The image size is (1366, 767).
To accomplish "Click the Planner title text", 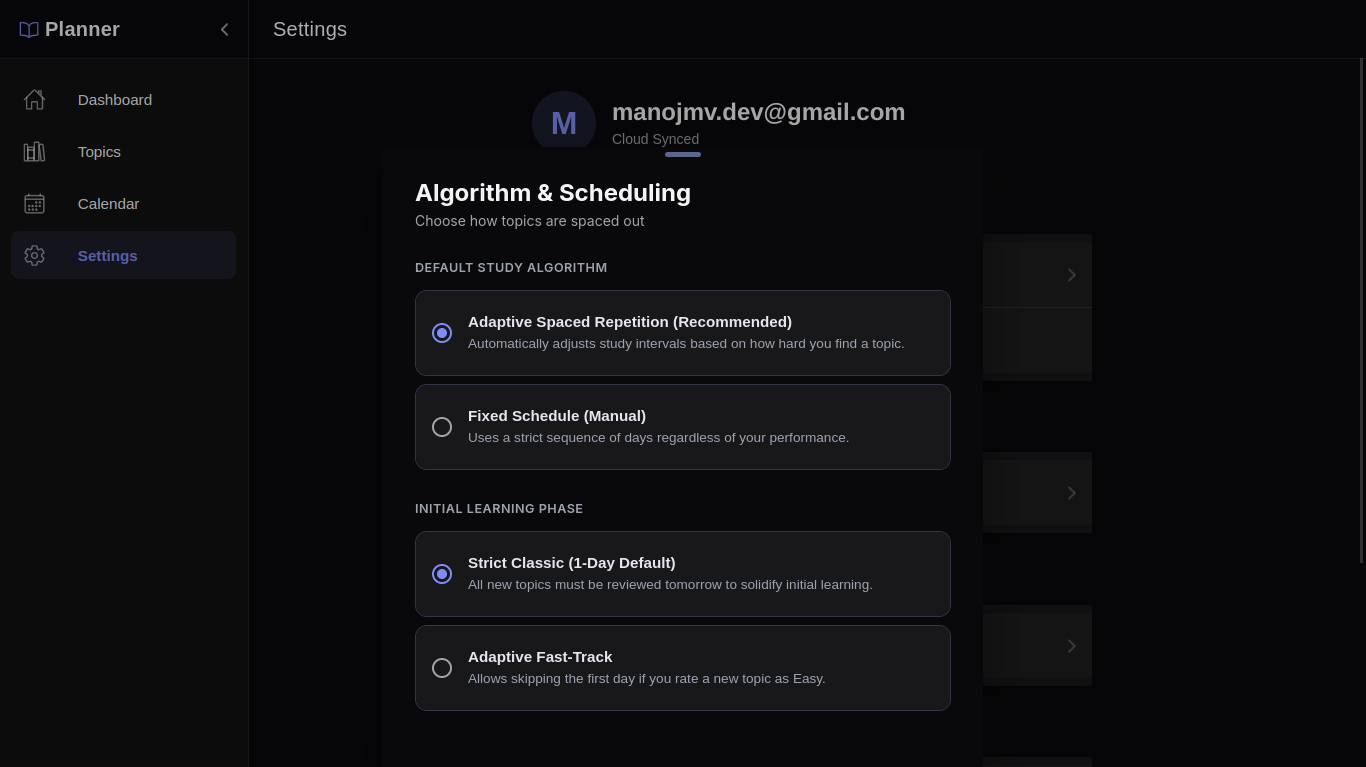I will coord(82,30).
